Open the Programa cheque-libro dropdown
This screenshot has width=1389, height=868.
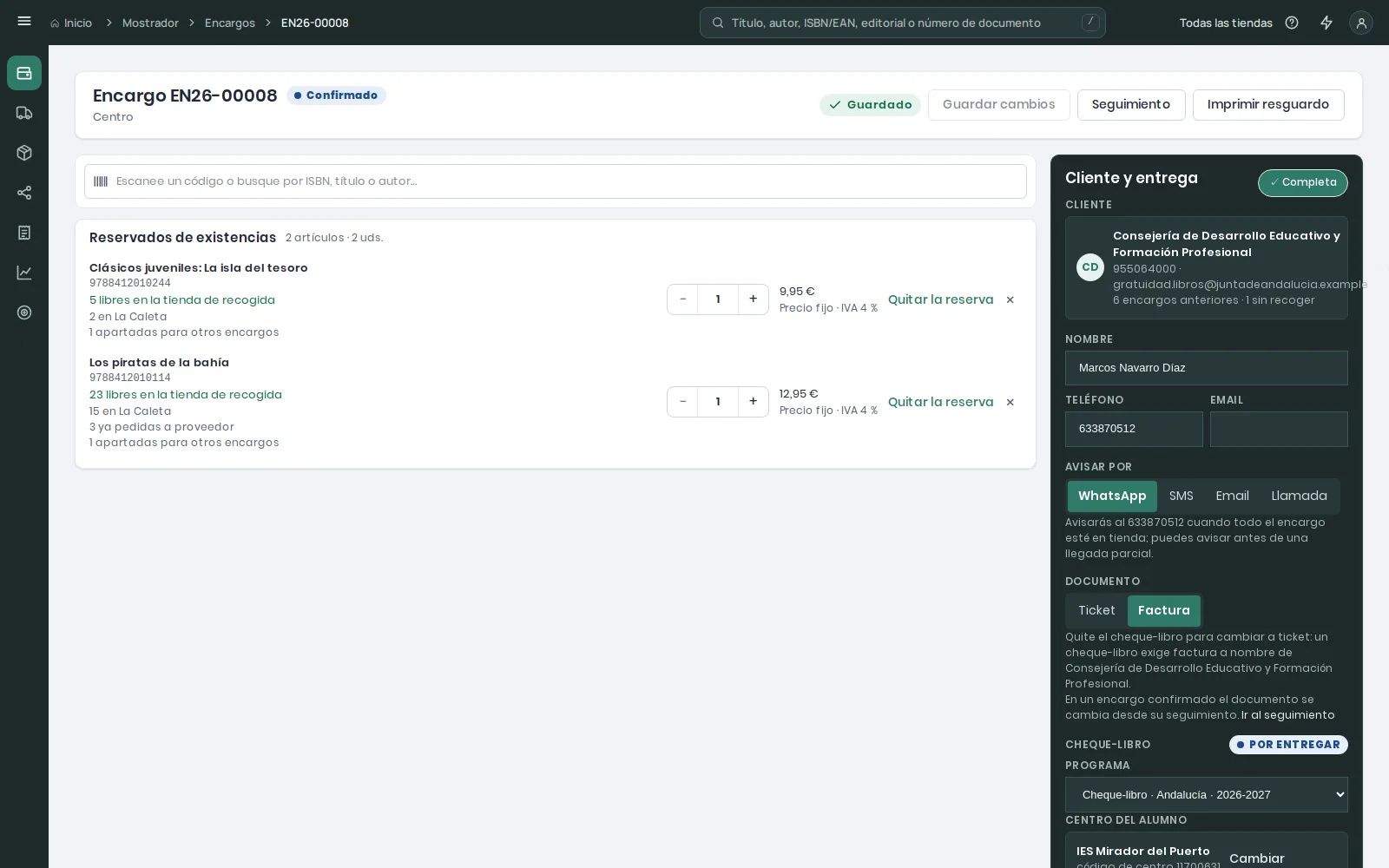1206,794
